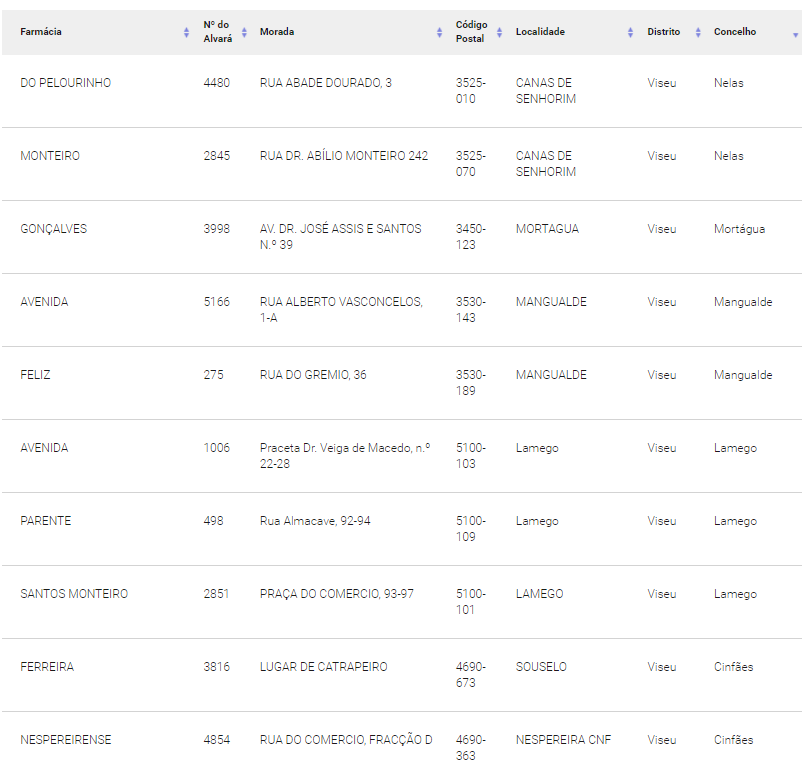Viewport: 811px width, 779px height.
Task: Click address RUA ABADE DOURADO, 3
Action: pos(326,83)
